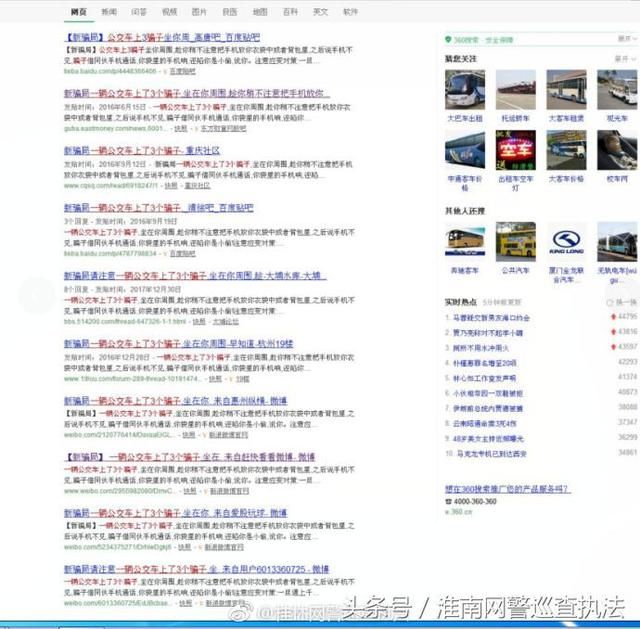640x629 pixels.
Task: Open the 无轨电车 trolleybus thumbnail
Action: click(x=617, y=241)
